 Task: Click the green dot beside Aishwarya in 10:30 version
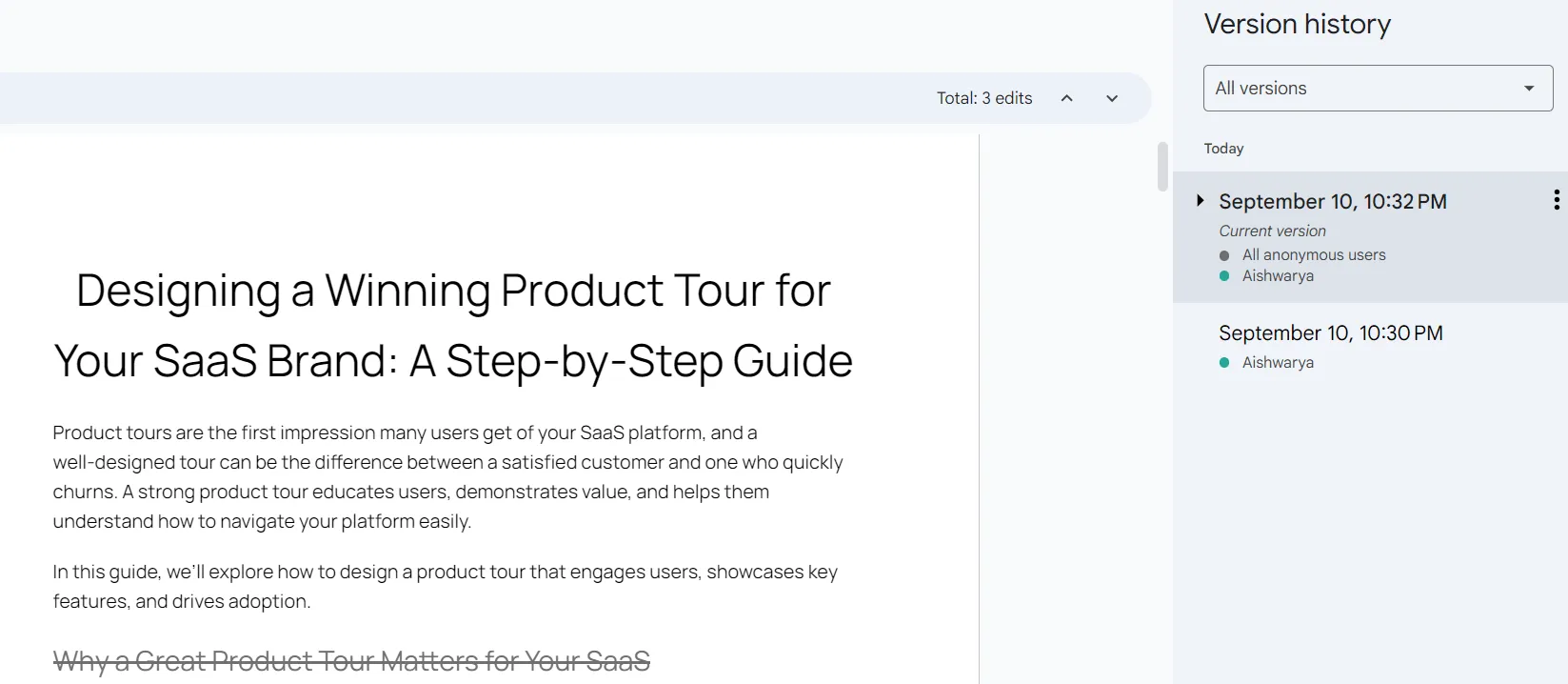1224,362
